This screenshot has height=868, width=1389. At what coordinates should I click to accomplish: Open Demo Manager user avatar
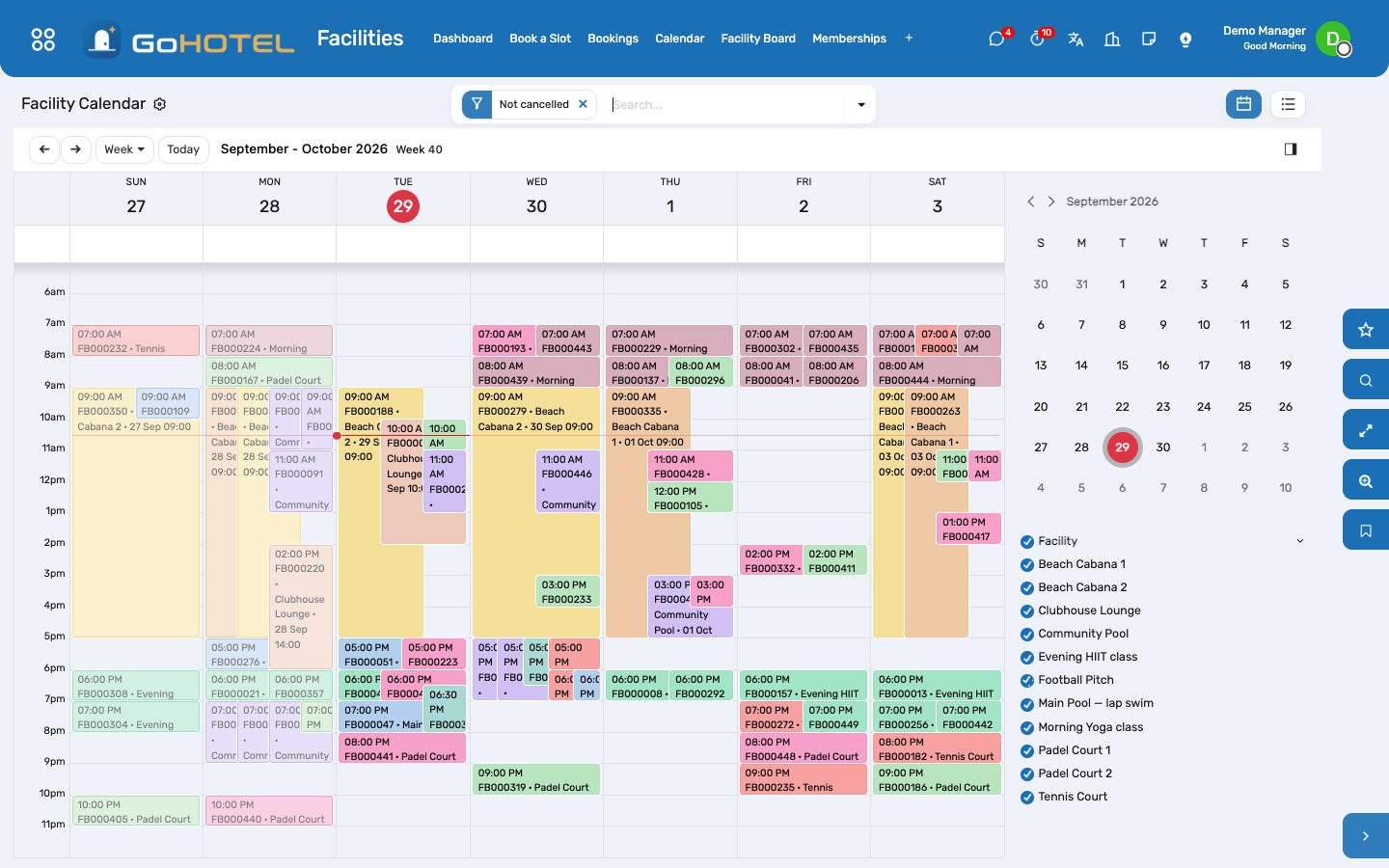[x=1333, y=39]
